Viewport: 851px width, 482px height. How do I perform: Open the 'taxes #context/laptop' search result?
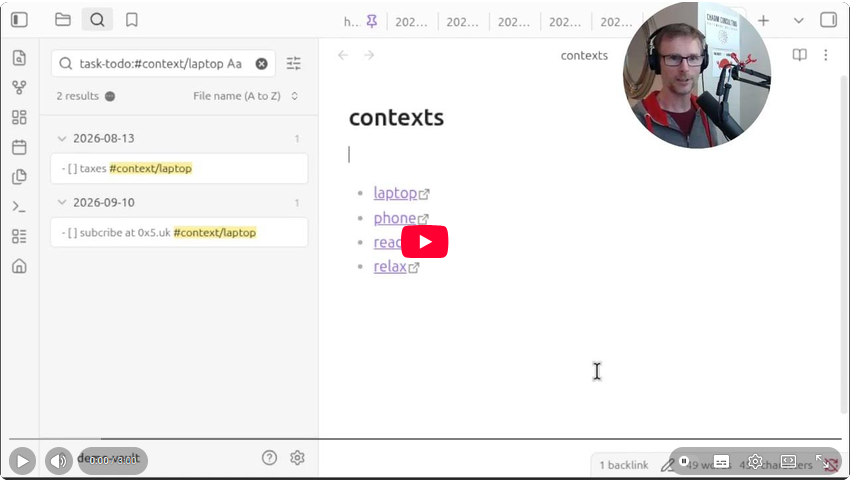179,168
